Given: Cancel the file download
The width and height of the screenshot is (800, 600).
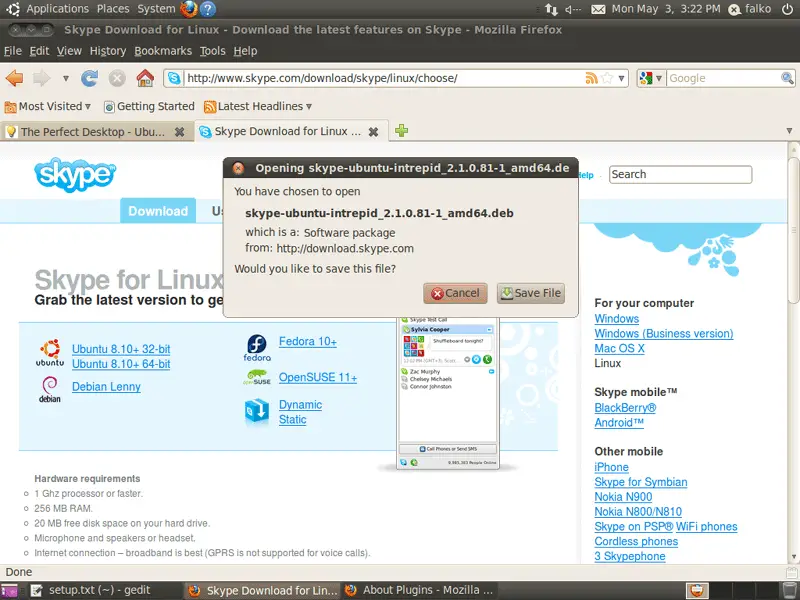Looking at the screenshot, I should (455, 293).
